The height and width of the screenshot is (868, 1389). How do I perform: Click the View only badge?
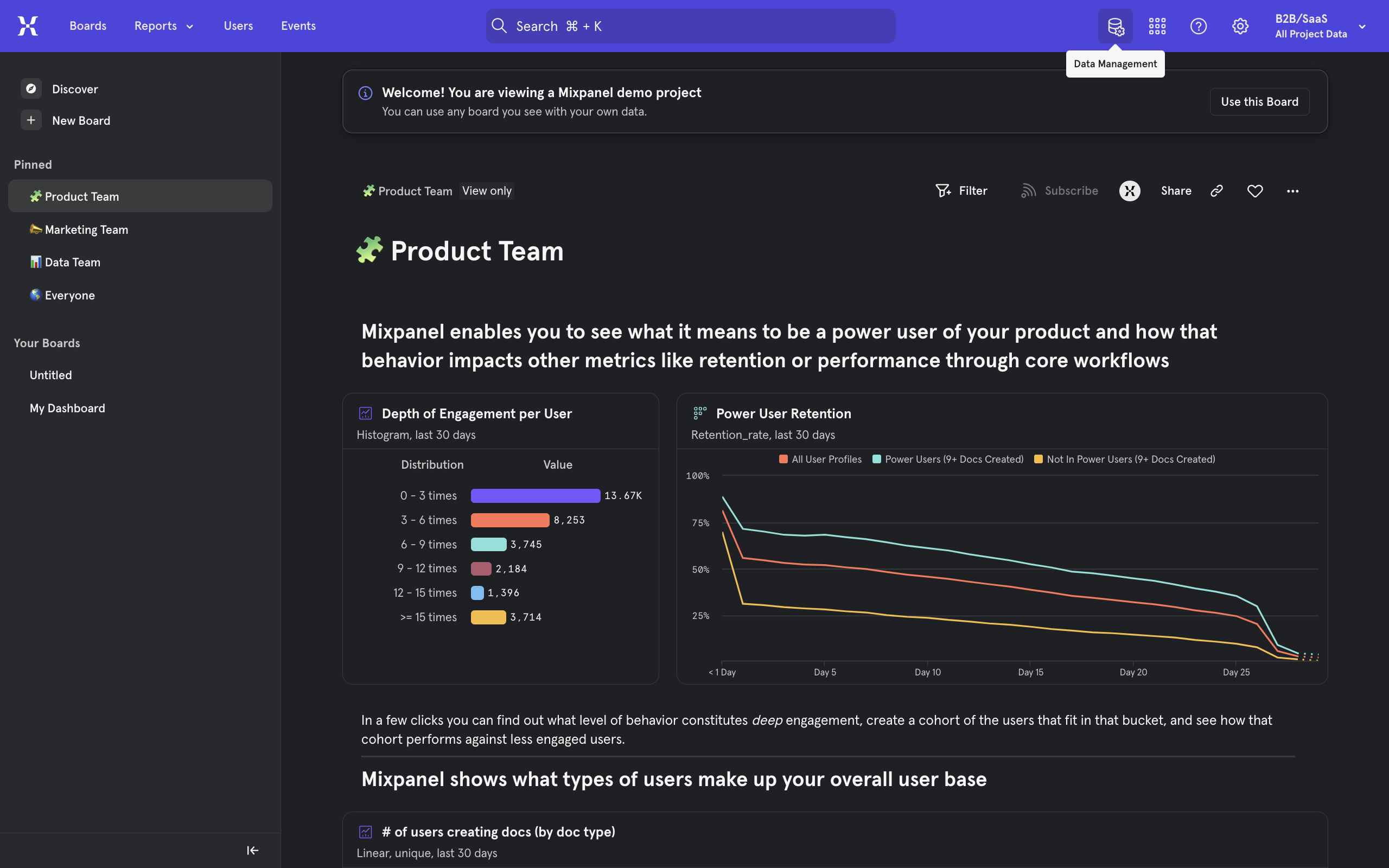pos(487,190)
